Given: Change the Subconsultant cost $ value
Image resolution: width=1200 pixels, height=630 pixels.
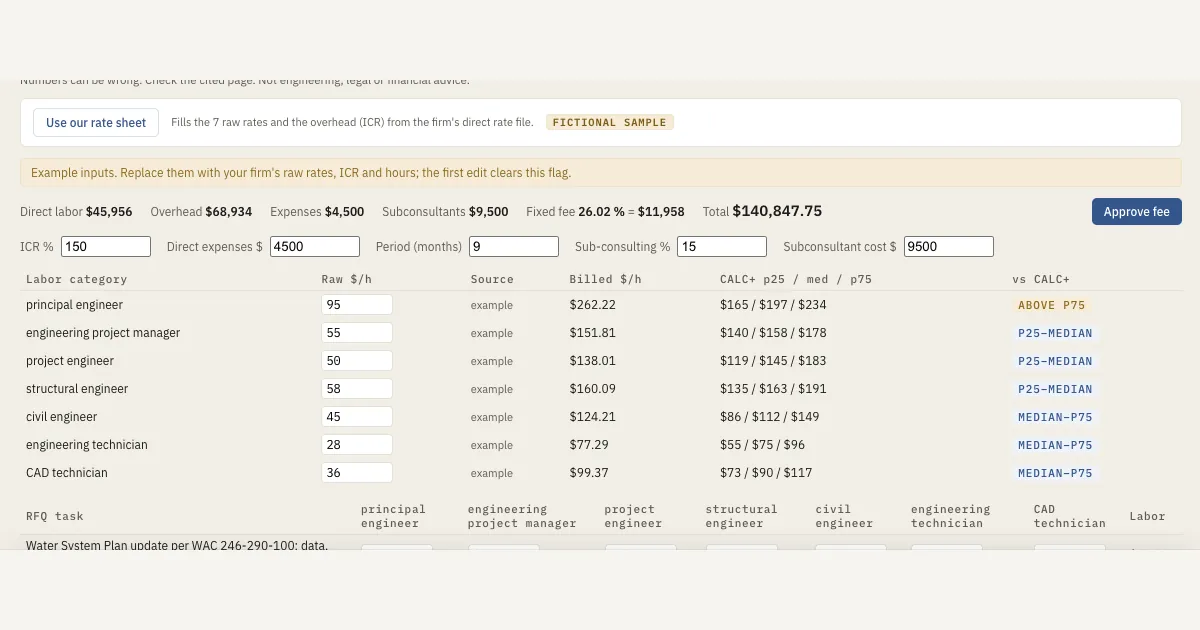Looking at the screenshot, I should tap(949, 246).
